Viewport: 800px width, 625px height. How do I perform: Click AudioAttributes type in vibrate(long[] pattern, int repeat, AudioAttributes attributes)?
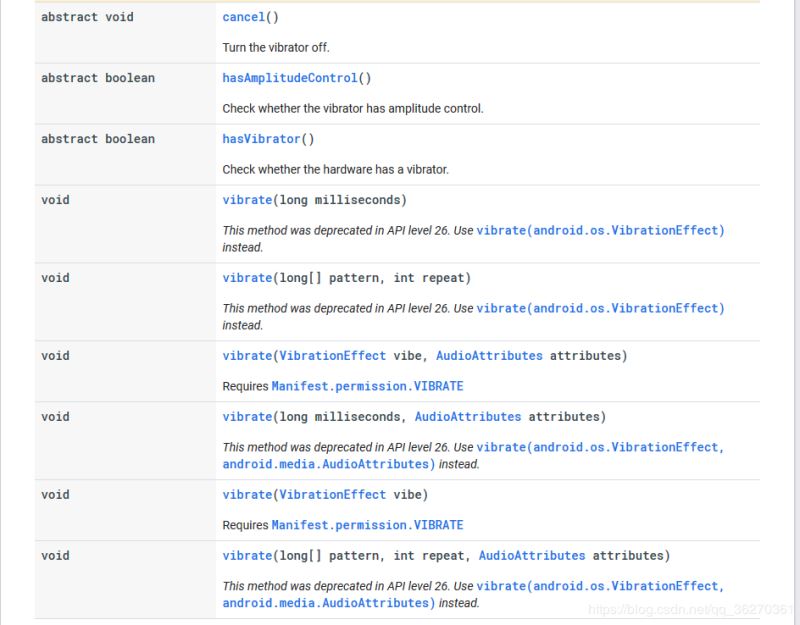pyautogui.click(x=532, y=556)
